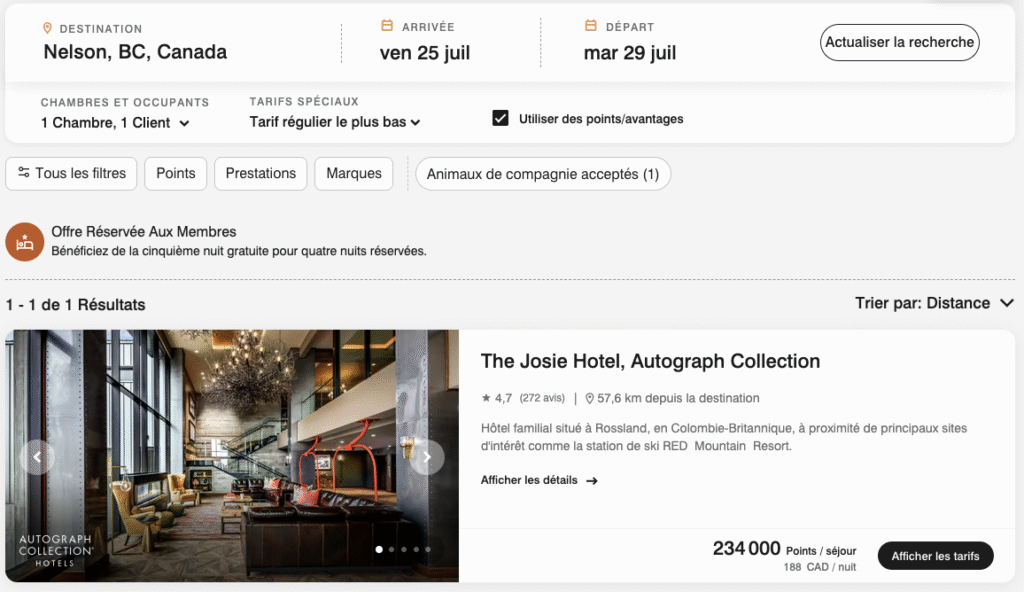Show the previous hotel photo
This screenshot has width=1024, height=592.
click(x=37, y=457)
